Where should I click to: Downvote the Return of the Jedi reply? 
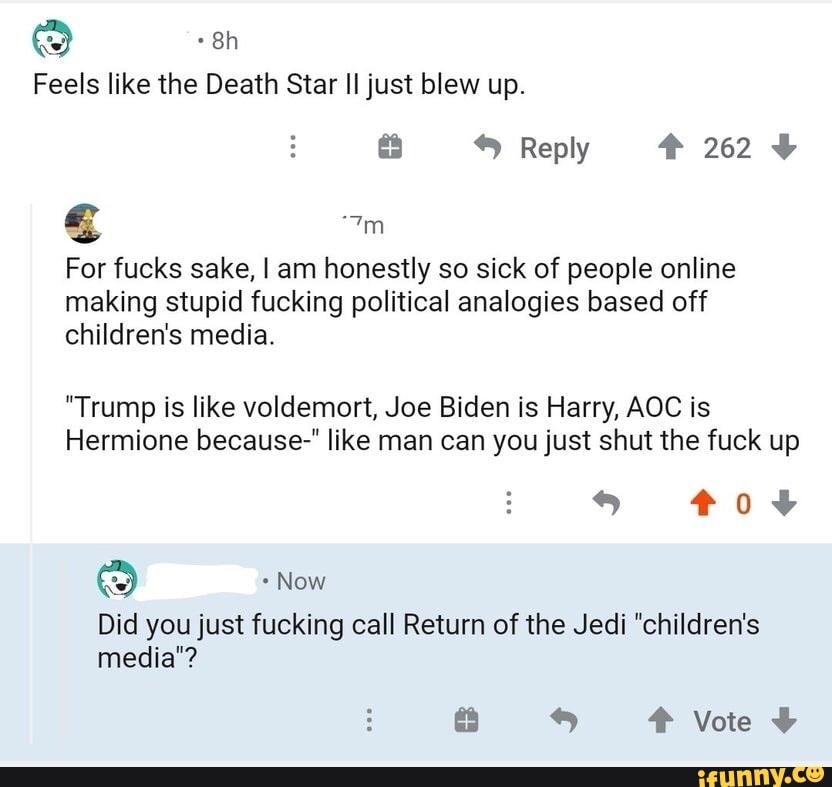tap(786, 720)
